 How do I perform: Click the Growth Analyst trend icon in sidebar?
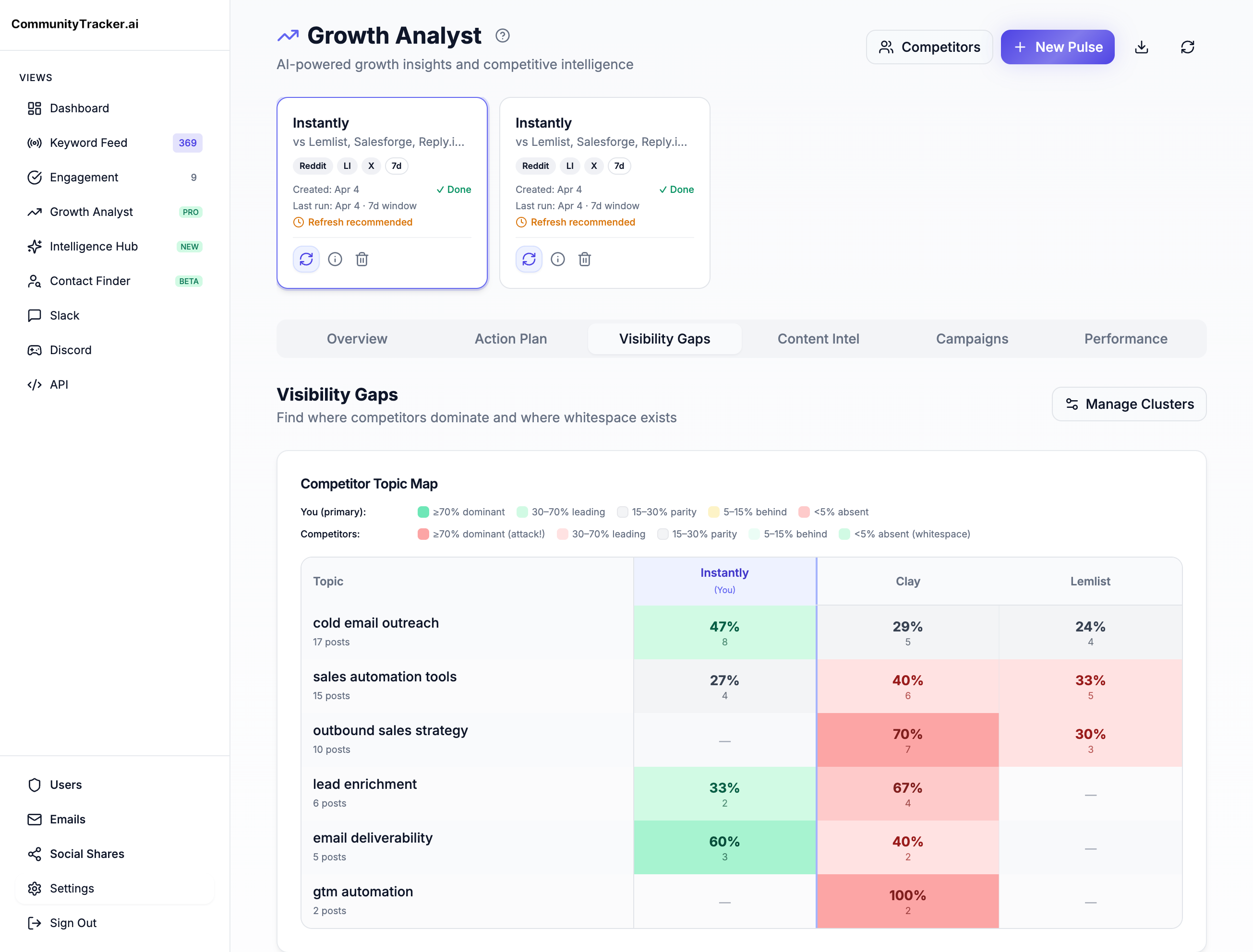point(35,212)
